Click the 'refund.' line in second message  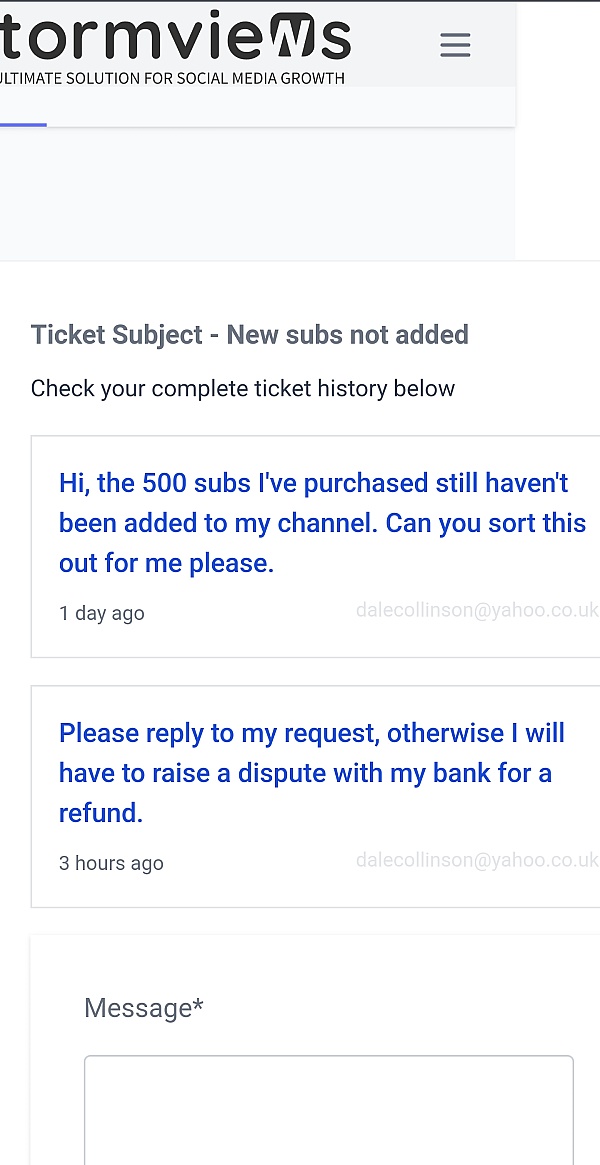tap(101, 814)
